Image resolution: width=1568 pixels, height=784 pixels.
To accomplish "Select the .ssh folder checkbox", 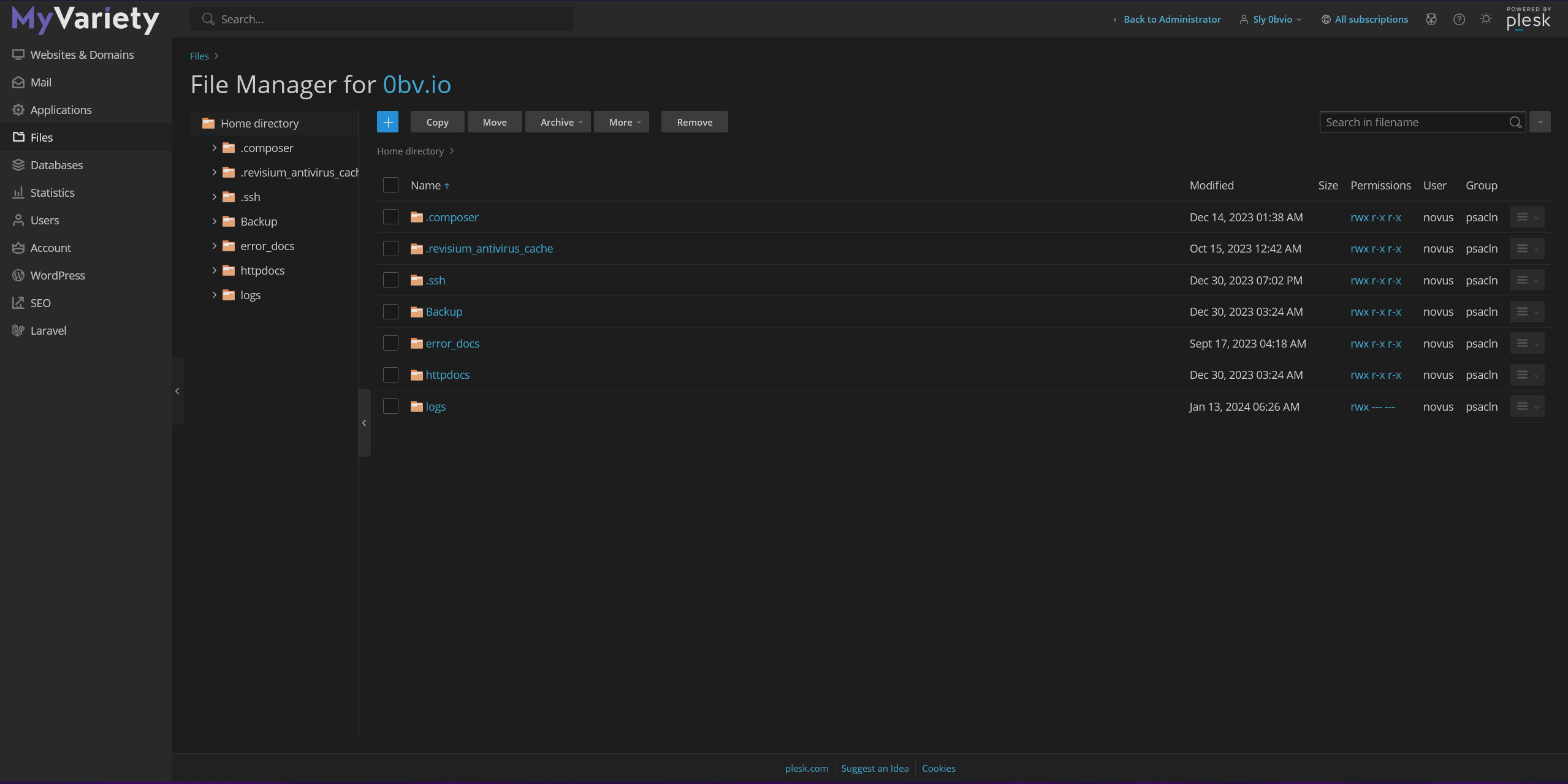I will [x=390, y=280].
